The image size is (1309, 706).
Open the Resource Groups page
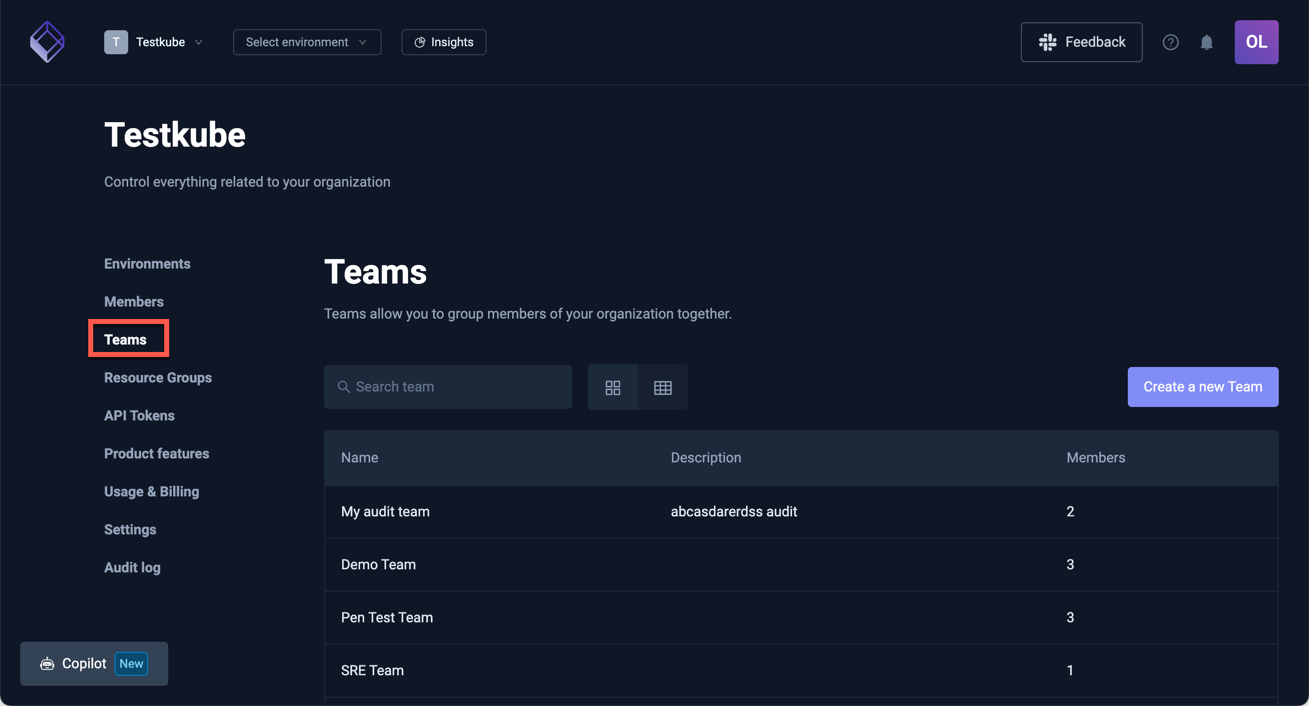(157, 377)
